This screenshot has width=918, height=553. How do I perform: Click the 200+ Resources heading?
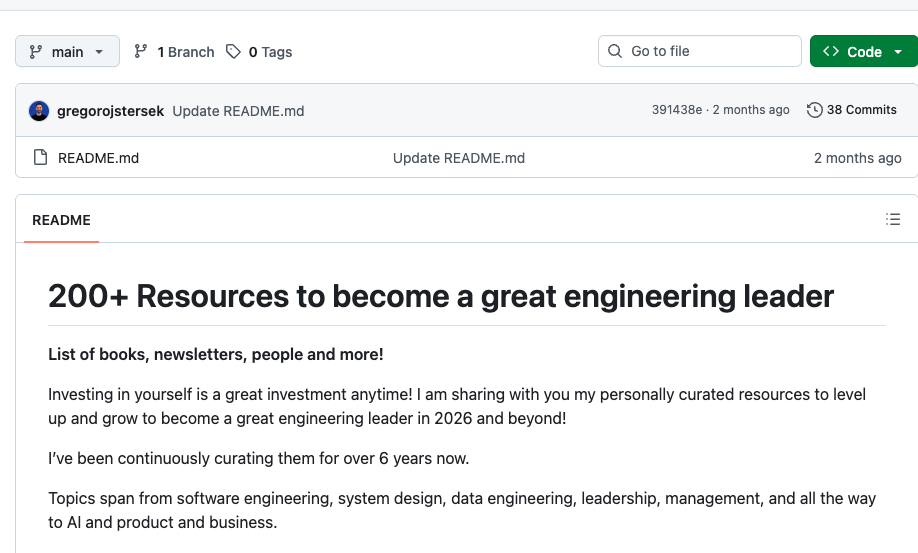tap(441, 296)
